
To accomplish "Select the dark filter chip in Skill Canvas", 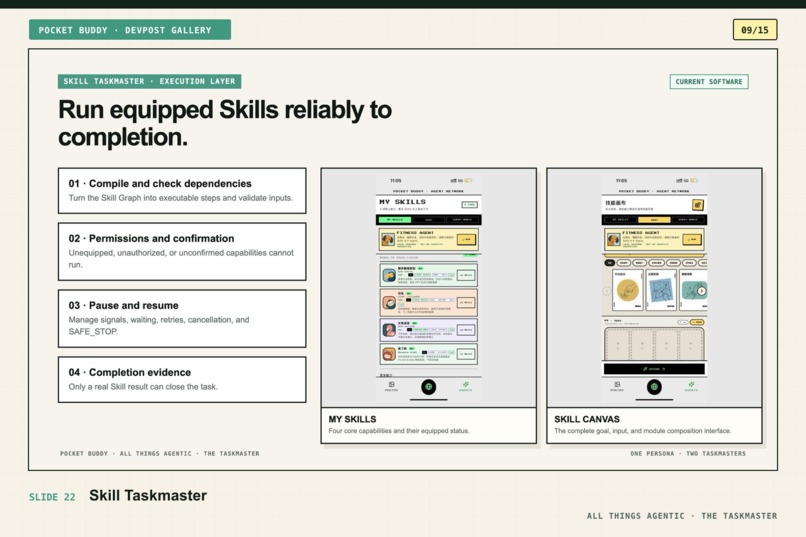I will pos(610,263).
